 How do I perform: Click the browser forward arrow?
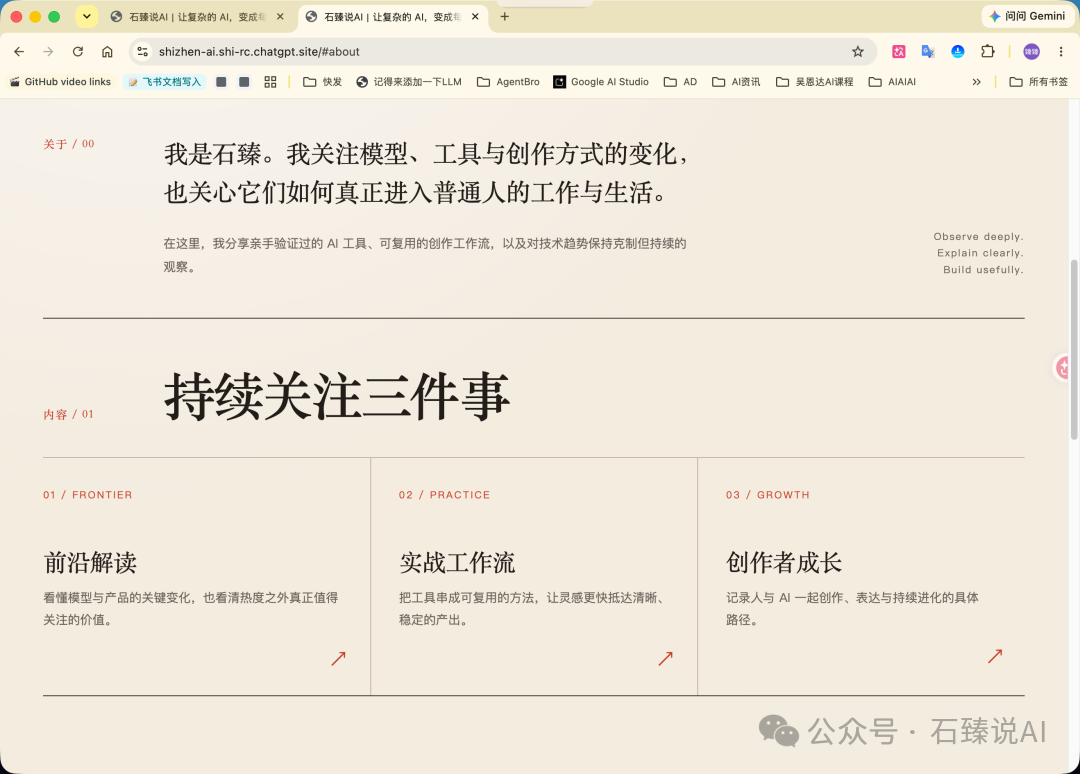point(48,52)
